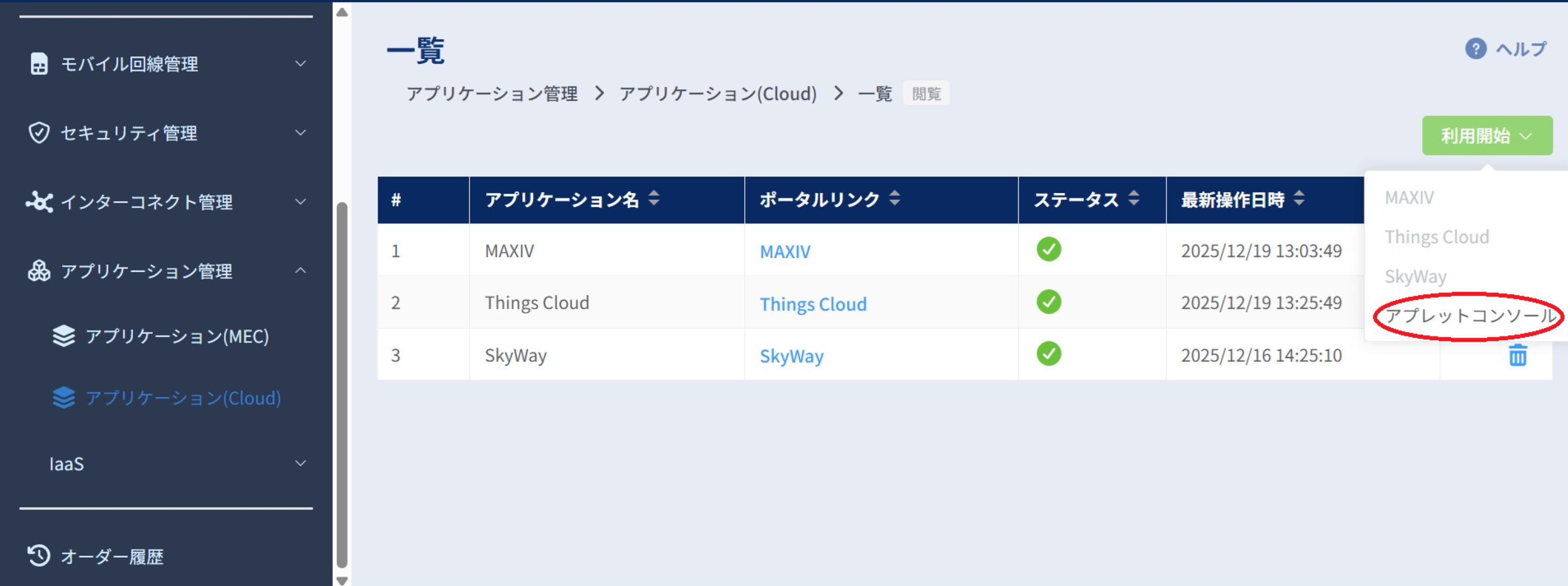Click the shield icon for セキュリティ管理
1568x586 pixels.
[x=39, y=132]
